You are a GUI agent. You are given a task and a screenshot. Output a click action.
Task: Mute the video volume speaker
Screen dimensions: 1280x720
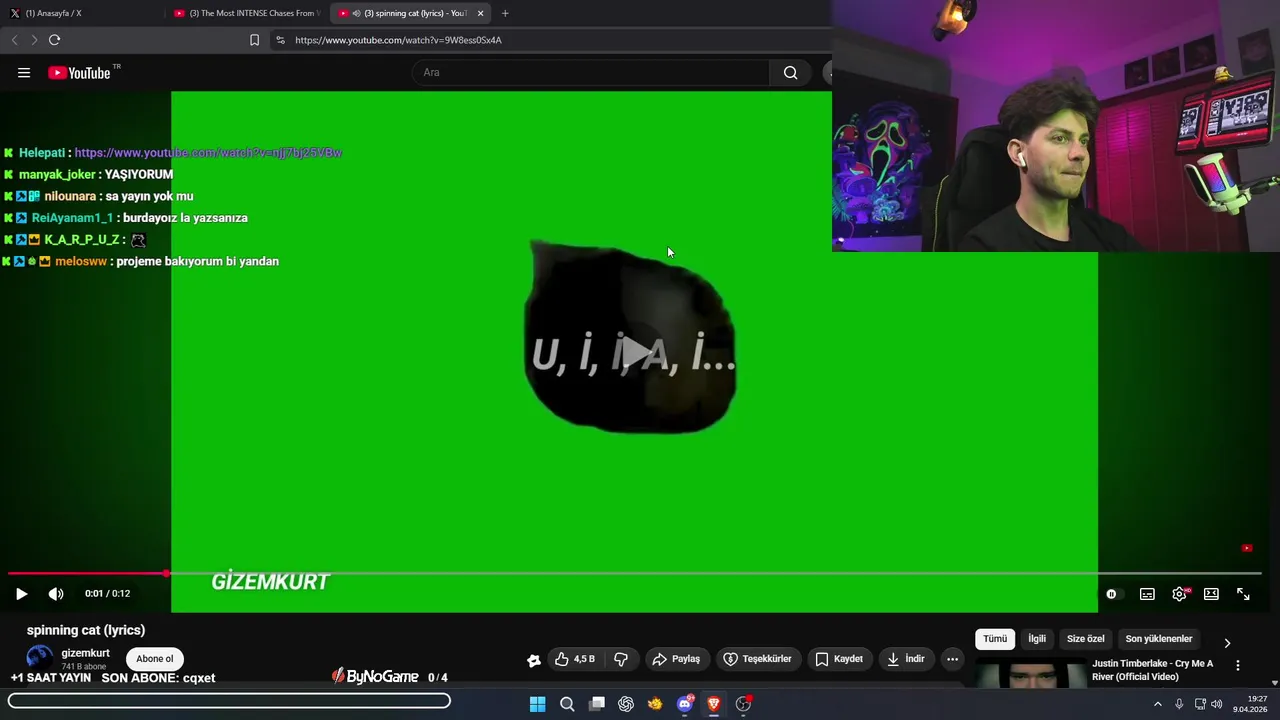tap(56, 594)
